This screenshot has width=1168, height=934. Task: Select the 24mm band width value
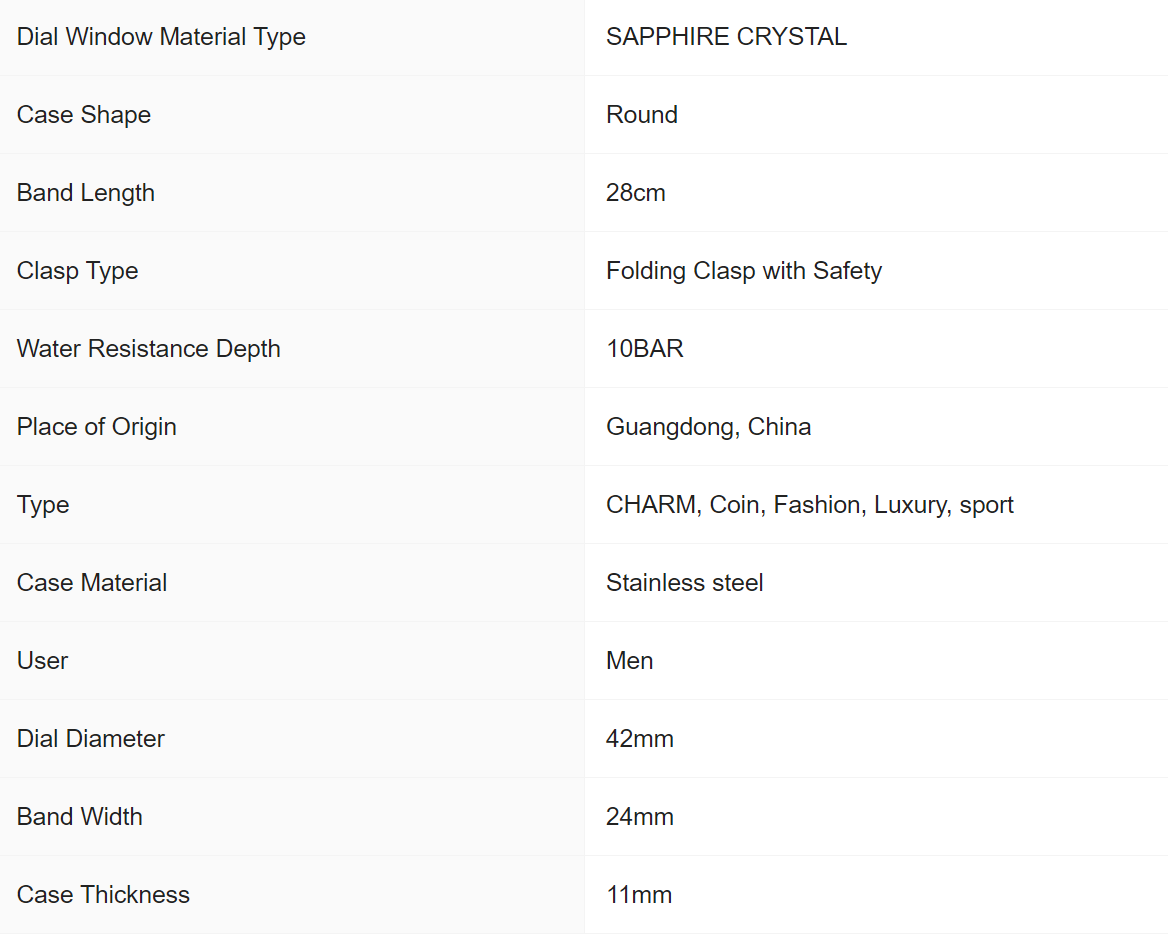[x=640, y=817]
